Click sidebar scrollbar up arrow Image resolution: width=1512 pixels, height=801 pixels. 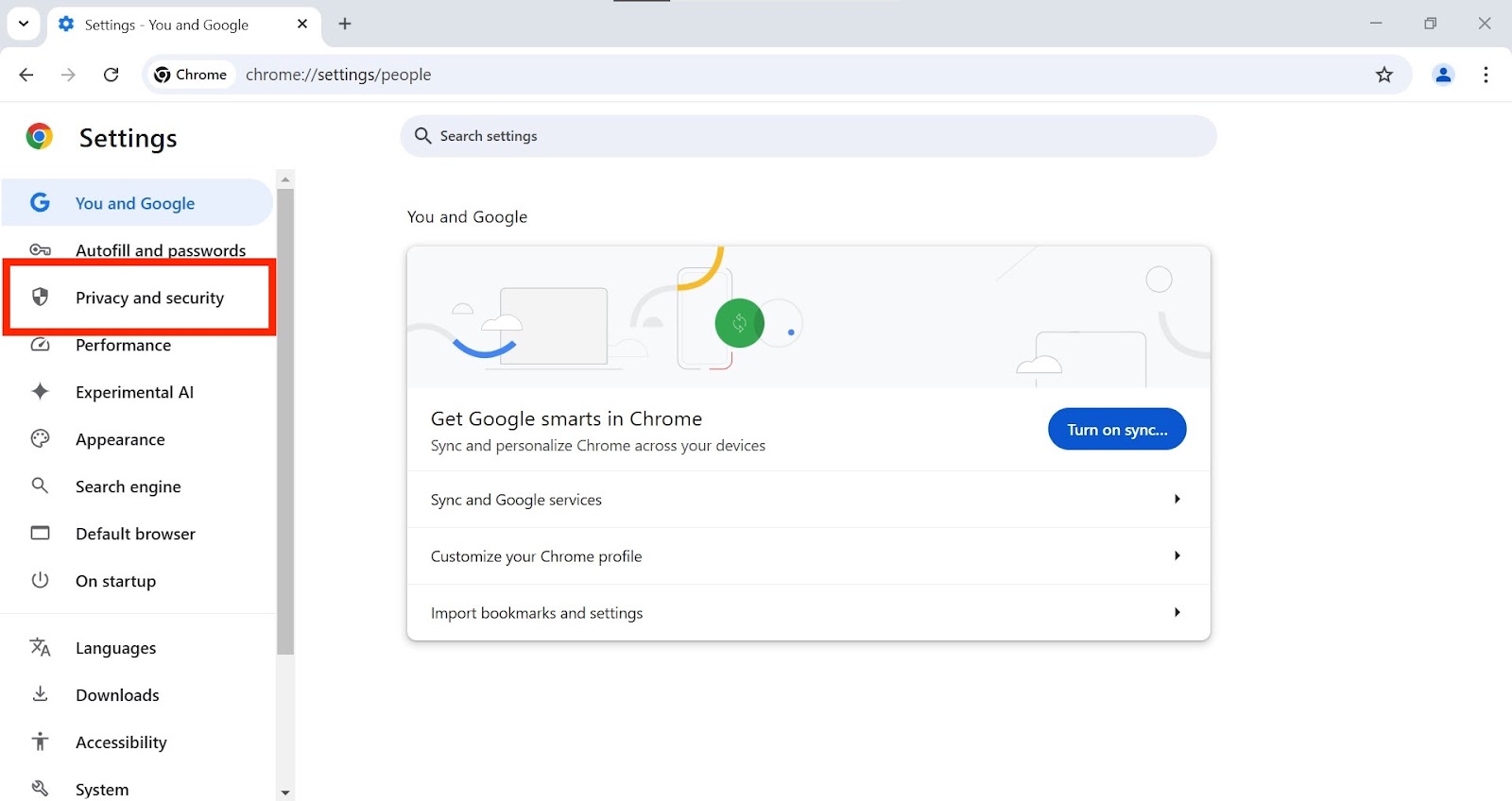[285, 179]
